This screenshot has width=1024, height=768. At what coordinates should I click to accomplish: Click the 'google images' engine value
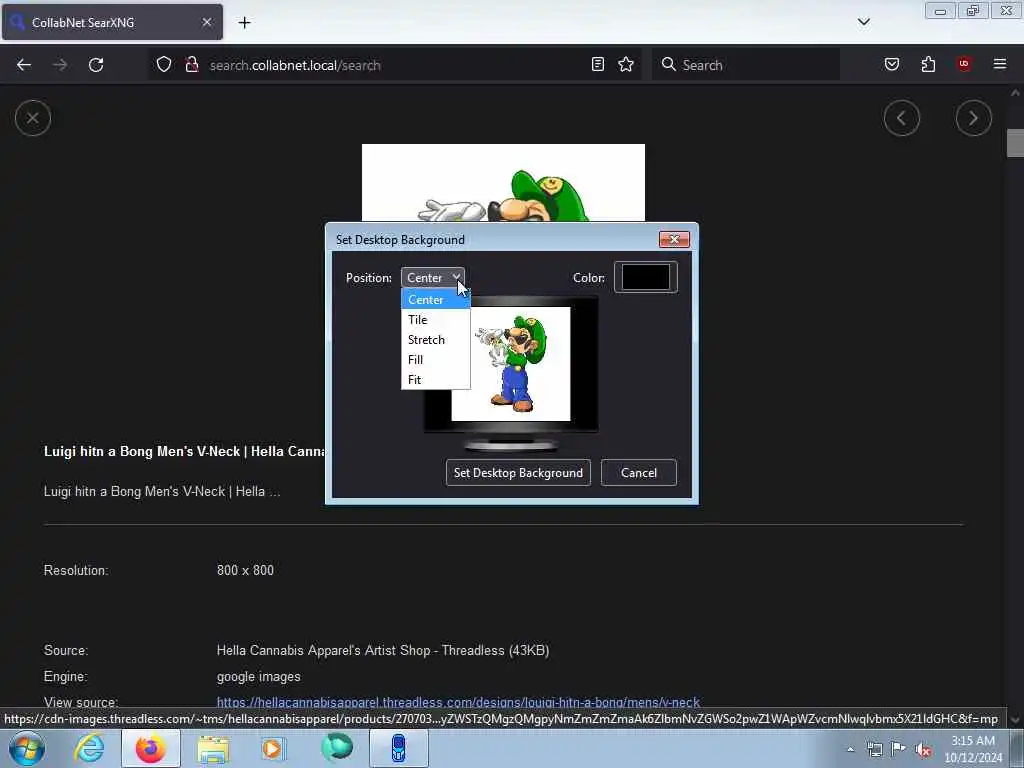point(259,677)
